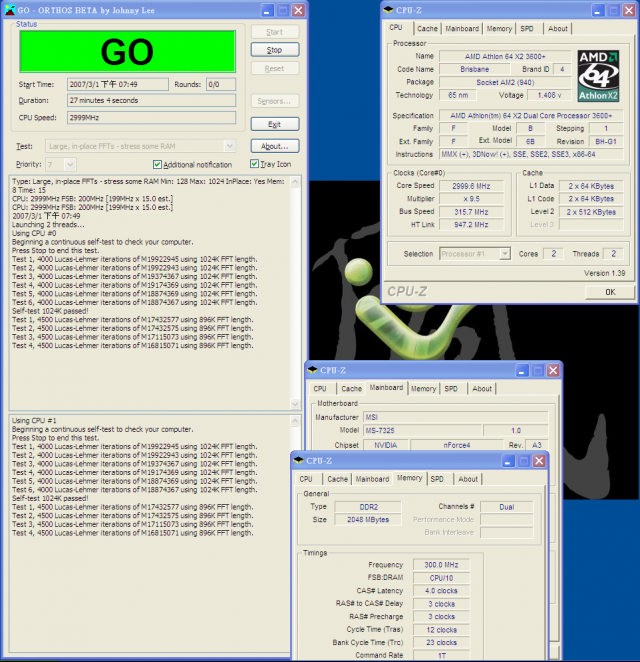Click the CPU Speed field showing 2999MHz
This screenshot has height=662, width=640.
click(x=151, y=118)
